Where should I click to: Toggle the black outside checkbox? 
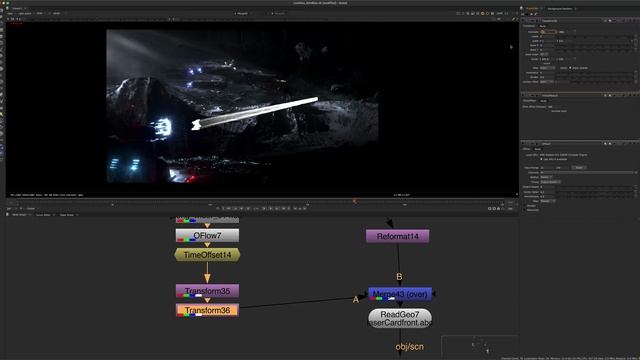(x=571, y=68)
